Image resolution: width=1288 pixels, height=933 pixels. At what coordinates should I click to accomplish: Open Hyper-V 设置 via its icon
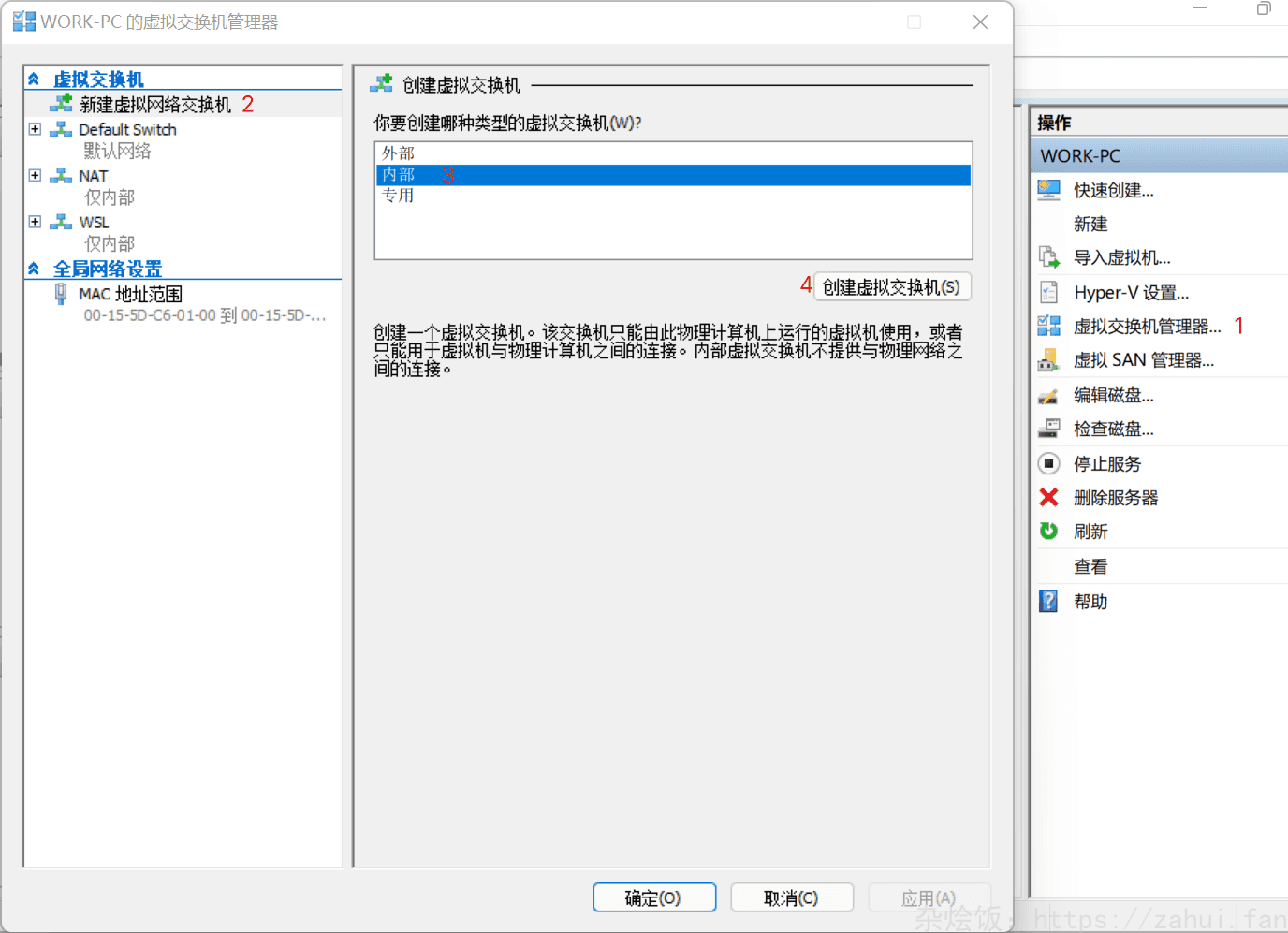click(1048, 292)
